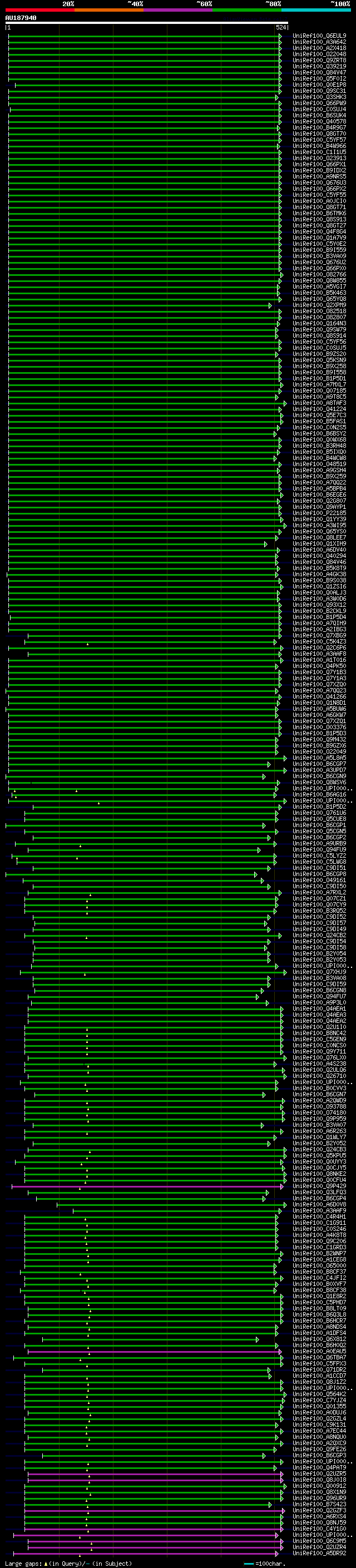The width and height of the screenshot is (356, 1568).
Task: Click label UniRef100_C5LYZ2
Action: pyautogui.click(x=319, y=856)
